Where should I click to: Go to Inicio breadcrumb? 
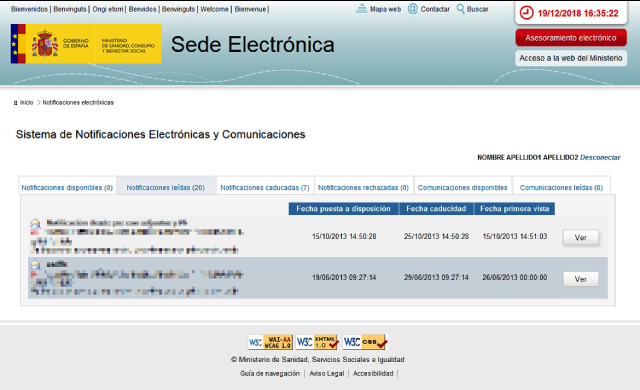[x=27, y=102]
